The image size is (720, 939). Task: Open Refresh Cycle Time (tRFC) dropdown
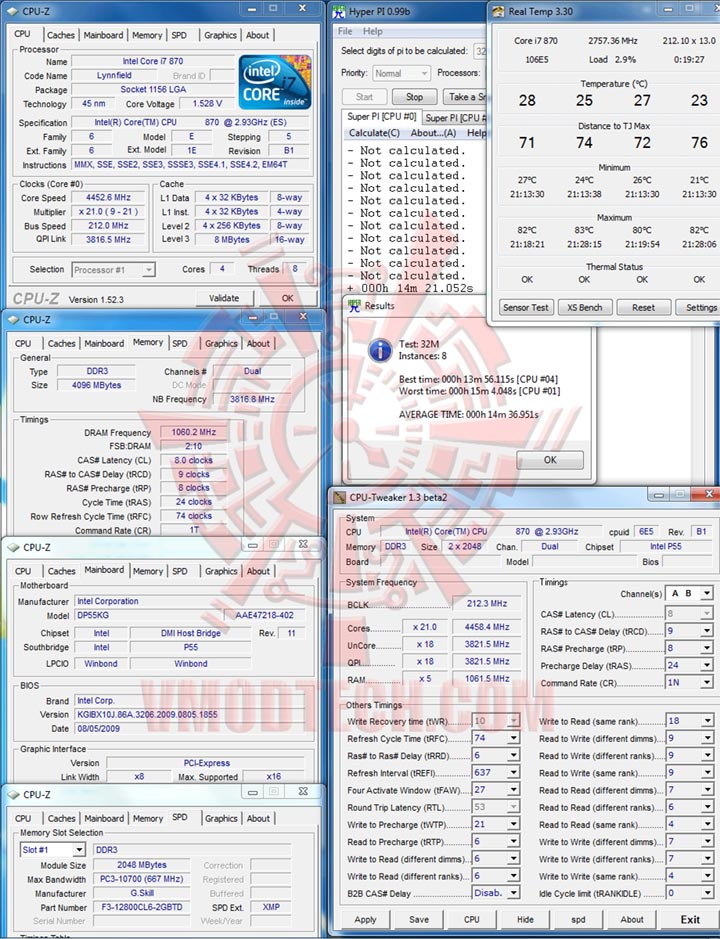pos(496,738)
